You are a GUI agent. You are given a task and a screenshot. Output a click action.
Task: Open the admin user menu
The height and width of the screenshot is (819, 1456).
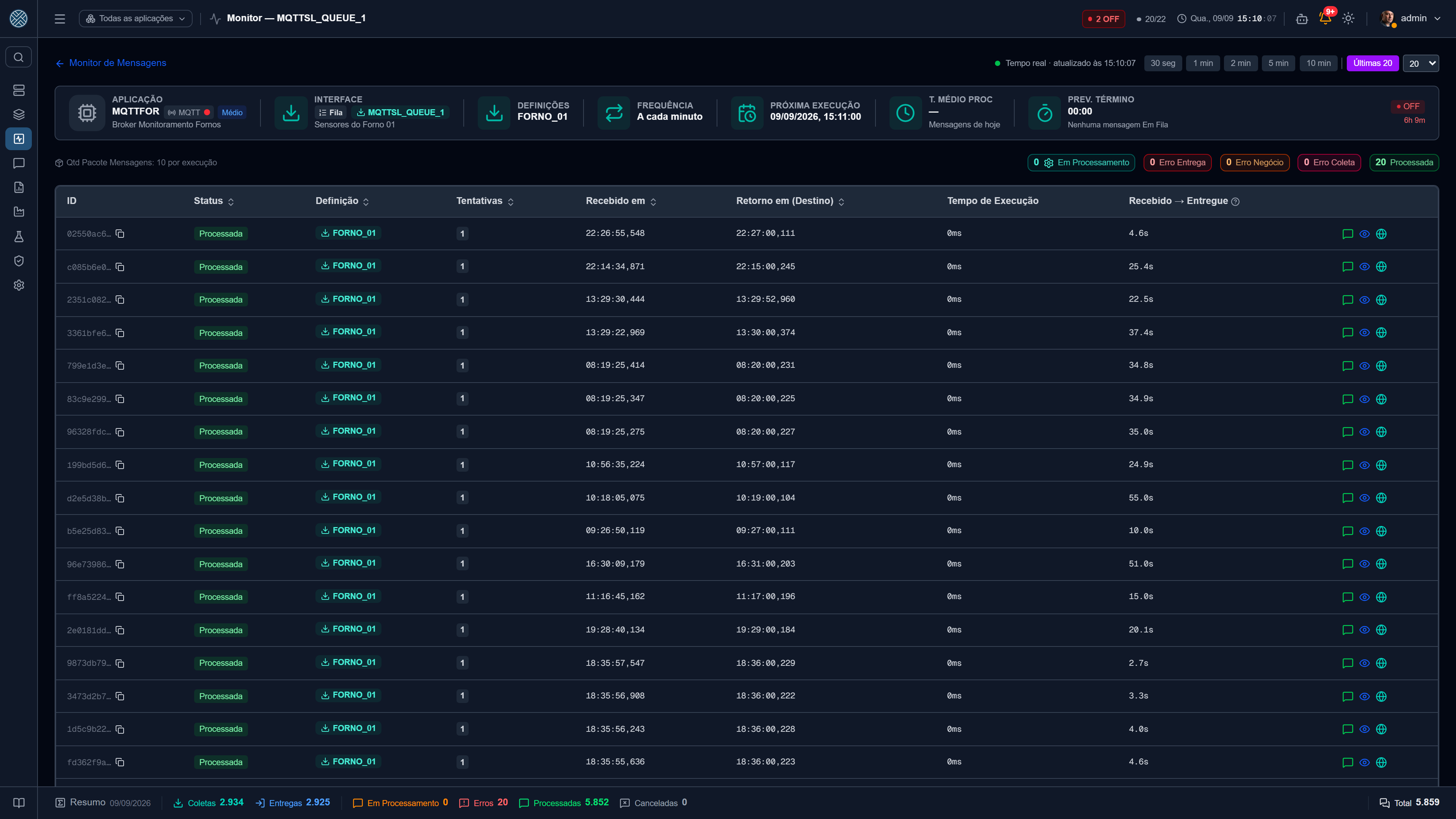(1411, 19)
